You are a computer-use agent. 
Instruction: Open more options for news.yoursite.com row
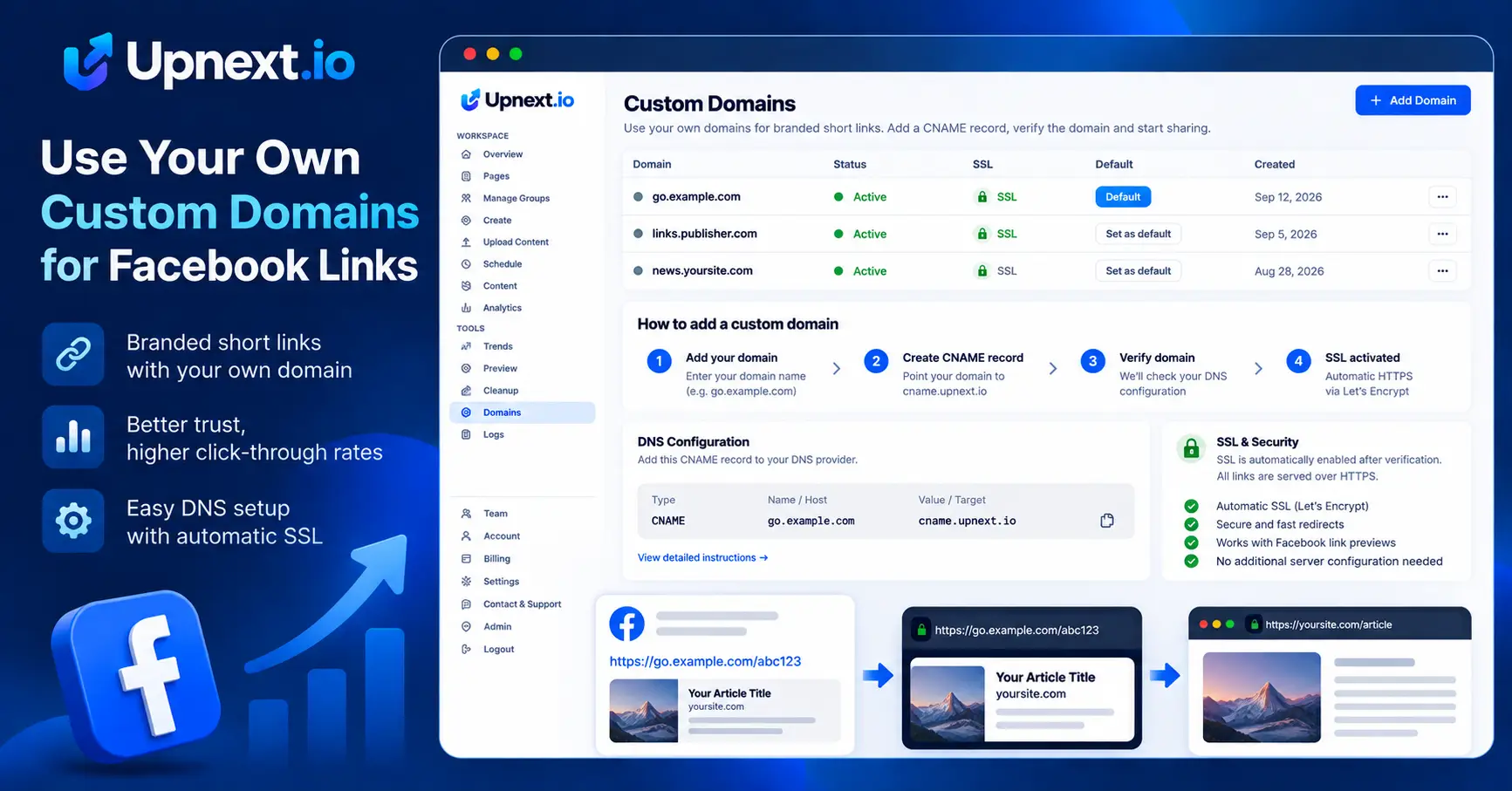[1442, 271]
